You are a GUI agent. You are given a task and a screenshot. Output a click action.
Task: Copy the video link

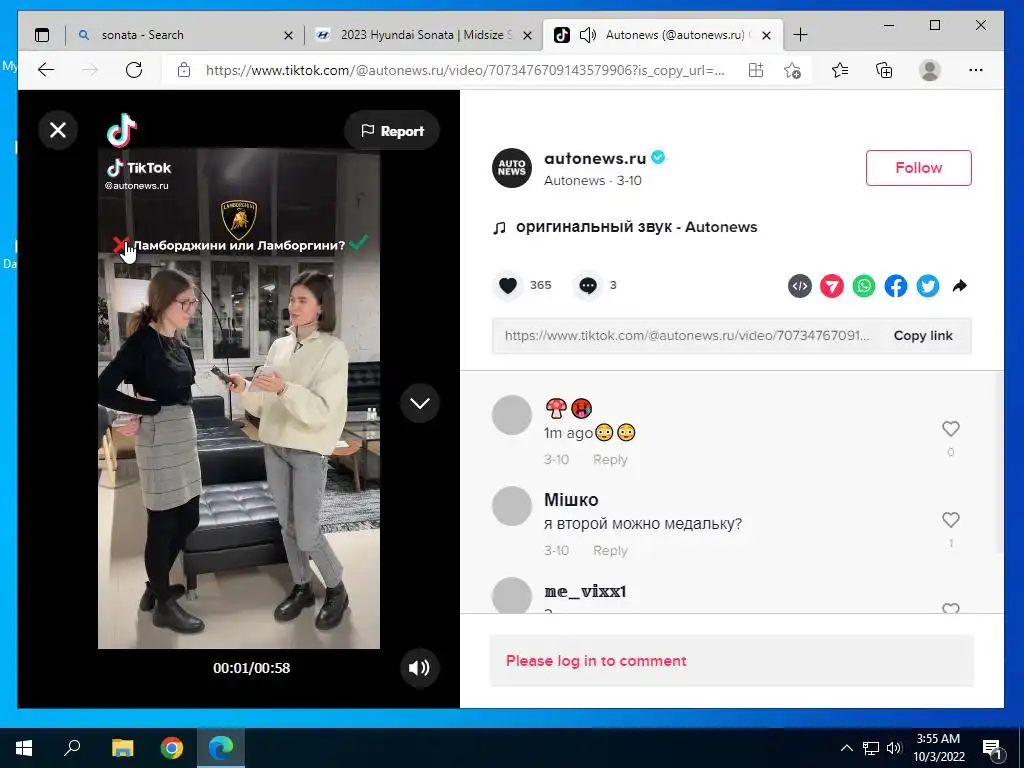point(923,336)
